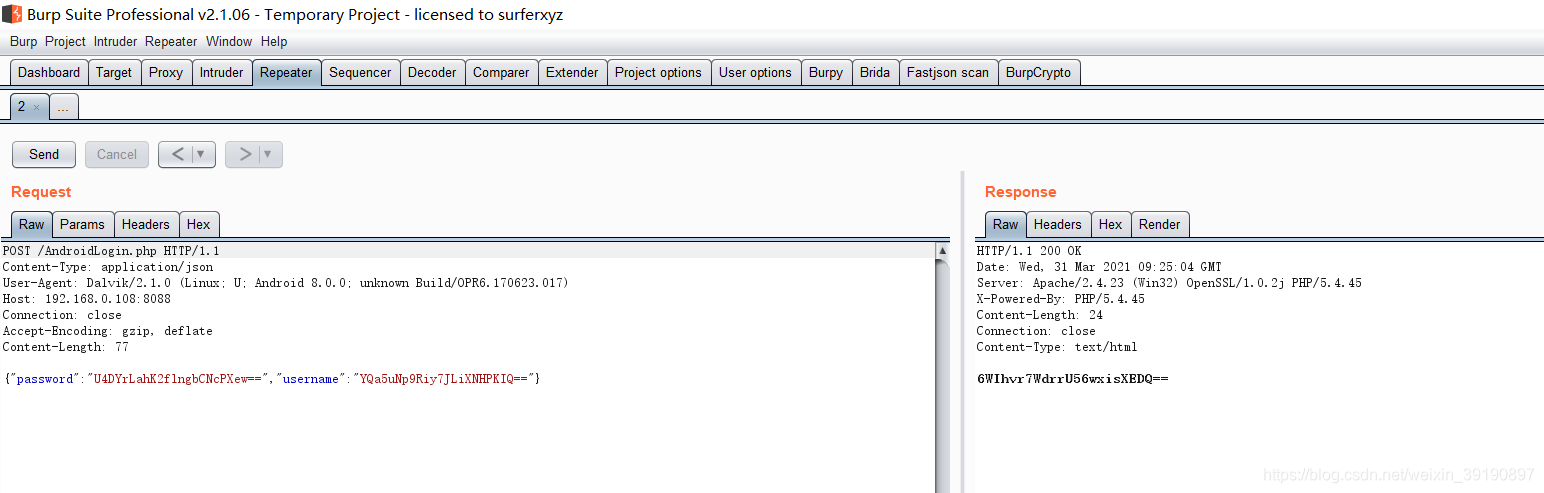Click the Burp Suite logo icon in title bar

12,14
